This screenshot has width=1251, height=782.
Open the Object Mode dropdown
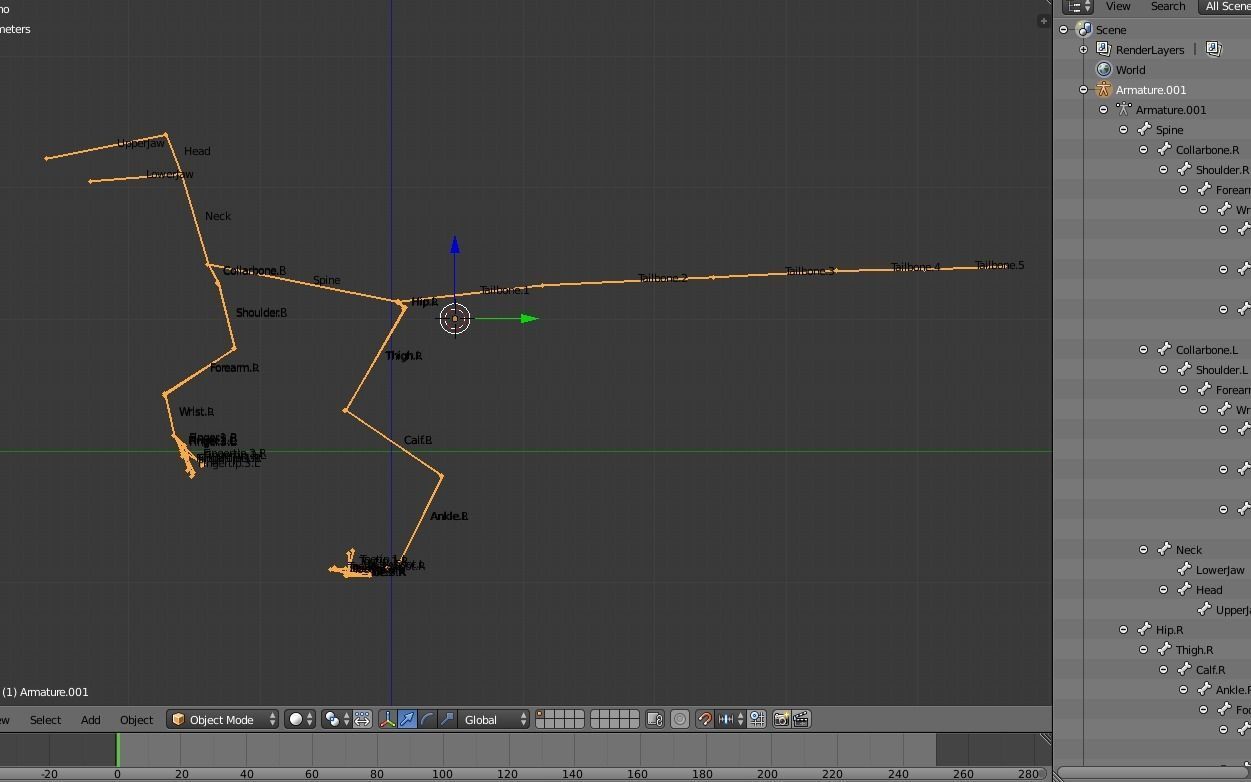(222, 719)
